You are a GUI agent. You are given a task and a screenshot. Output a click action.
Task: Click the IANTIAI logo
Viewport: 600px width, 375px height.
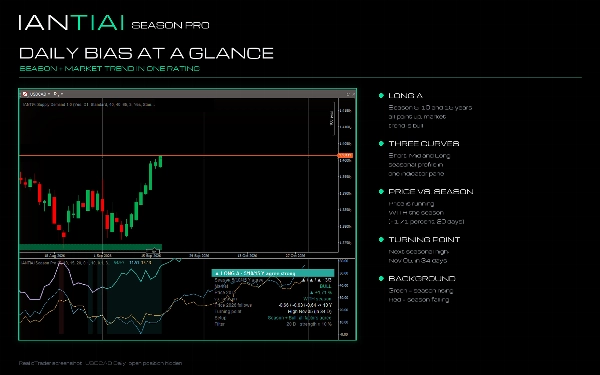click(71, 23)
